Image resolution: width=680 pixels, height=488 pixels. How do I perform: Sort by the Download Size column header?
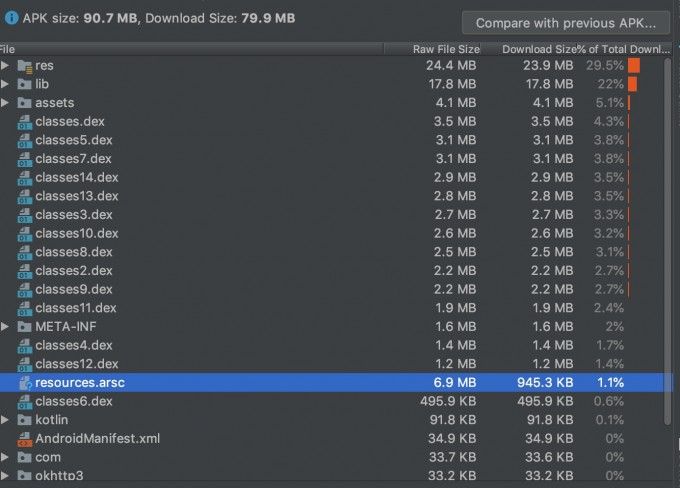537,48
